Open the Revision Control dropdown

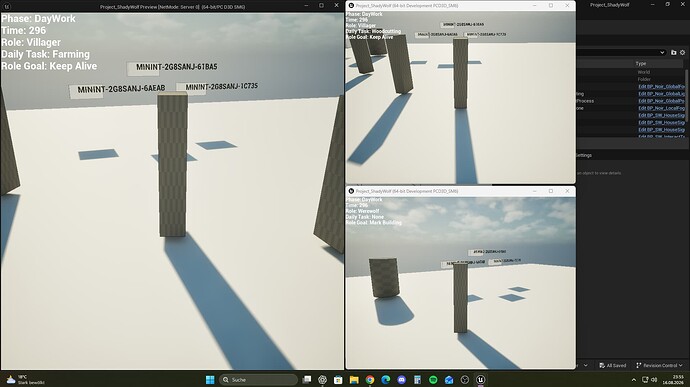coord(659,365)
